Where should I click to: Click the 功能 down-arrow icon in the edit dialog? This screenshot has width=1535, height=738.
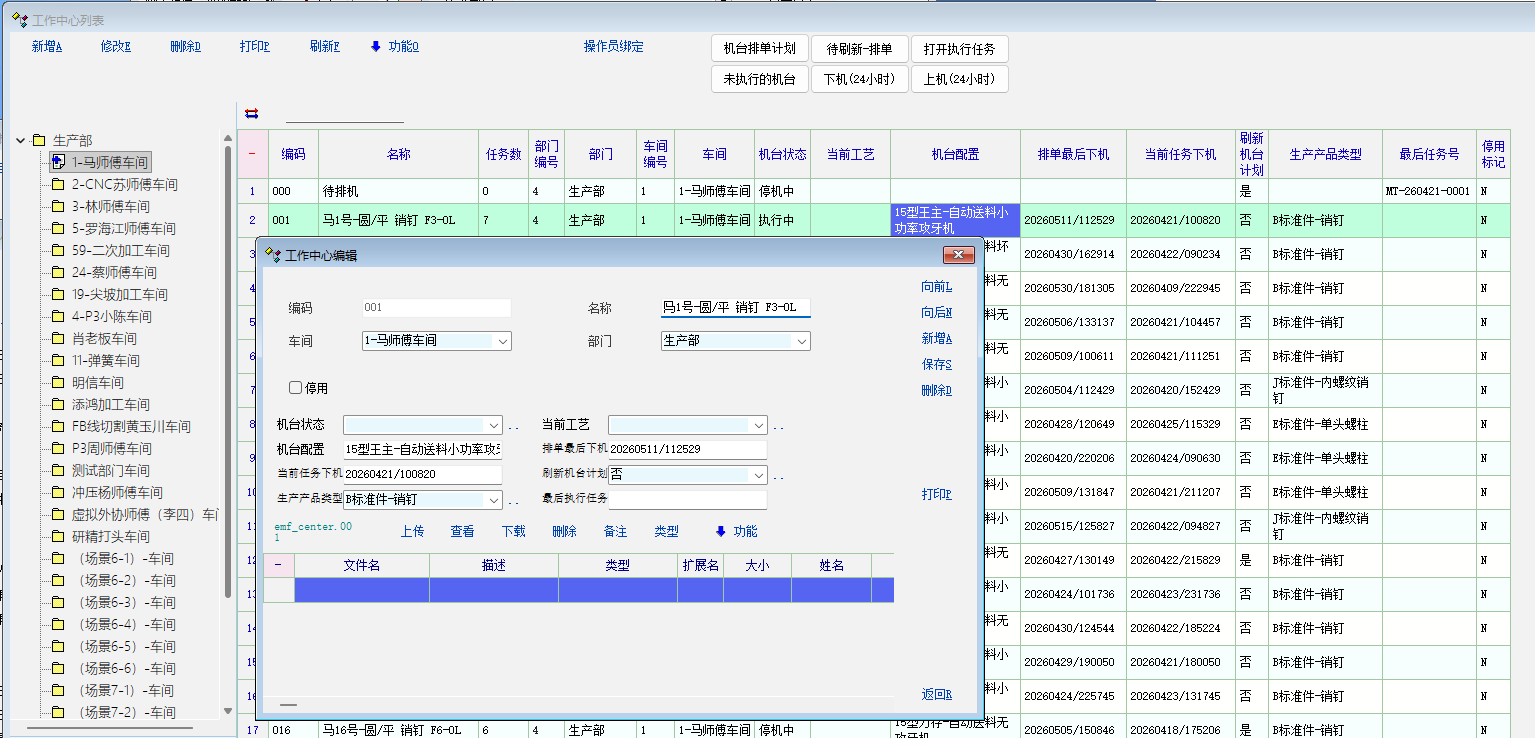point(720,531)
